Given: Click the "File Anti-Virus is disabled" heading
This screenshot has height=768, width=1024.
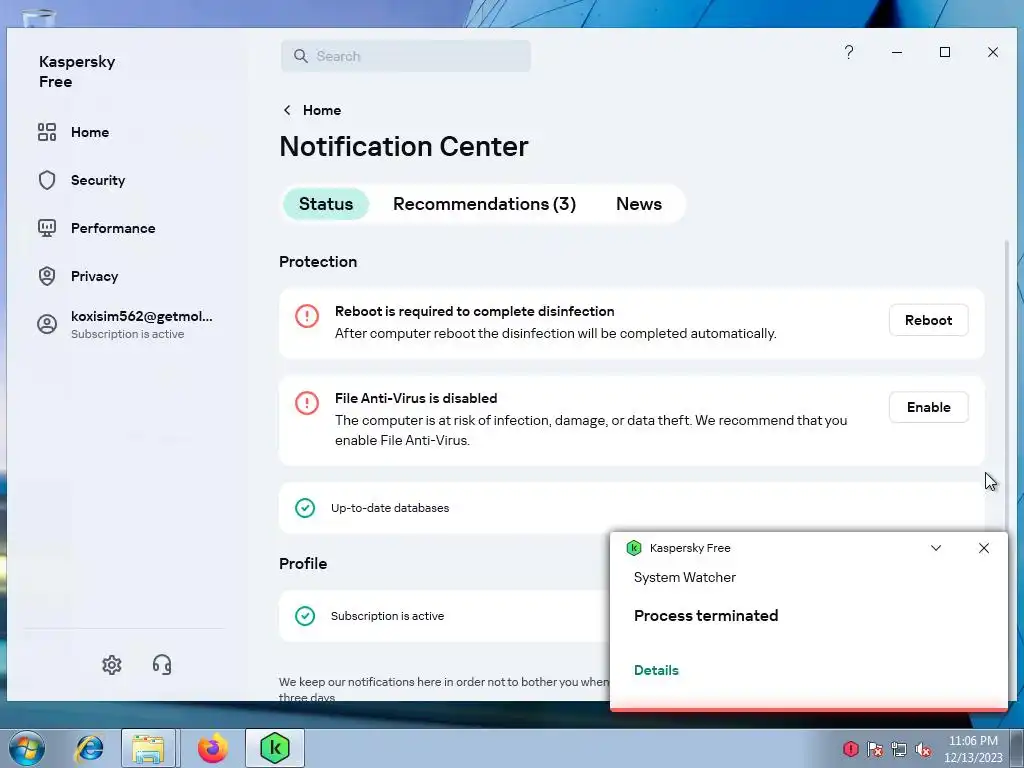Looking at the screenshot, I should tap(416, 398).
